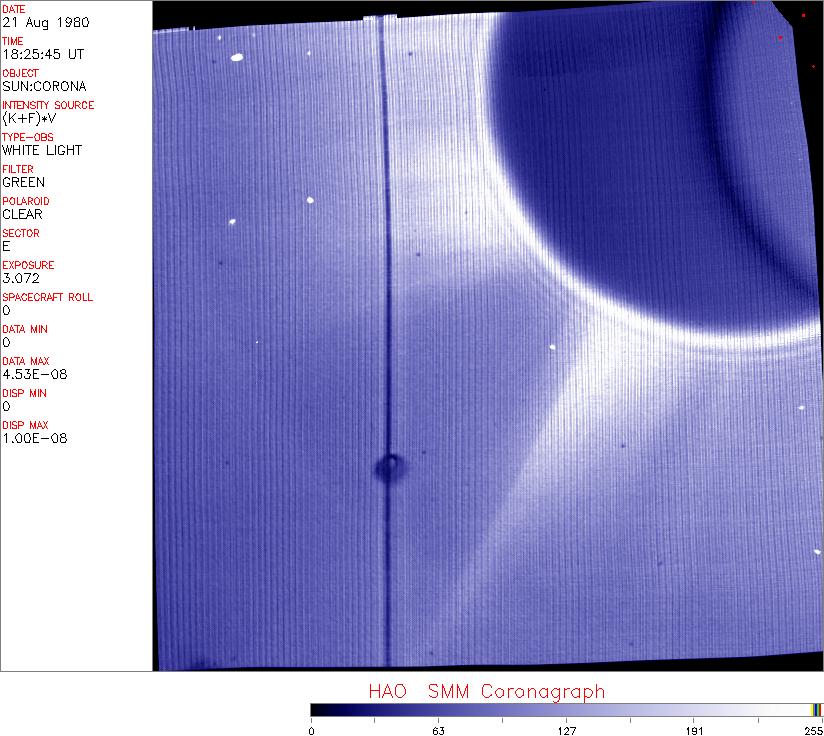The width and height of the screenshot is (824, 736).
Task: Click the color bar near value 127
Action: point(566,709)
